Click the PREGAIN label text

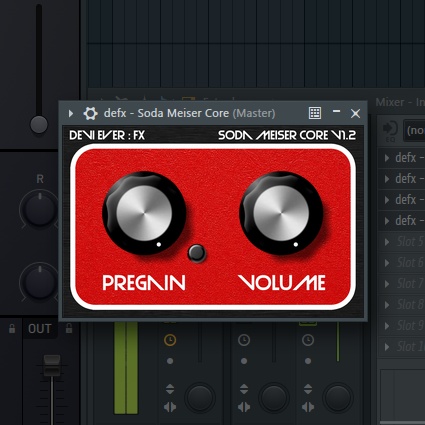point(144,283)
